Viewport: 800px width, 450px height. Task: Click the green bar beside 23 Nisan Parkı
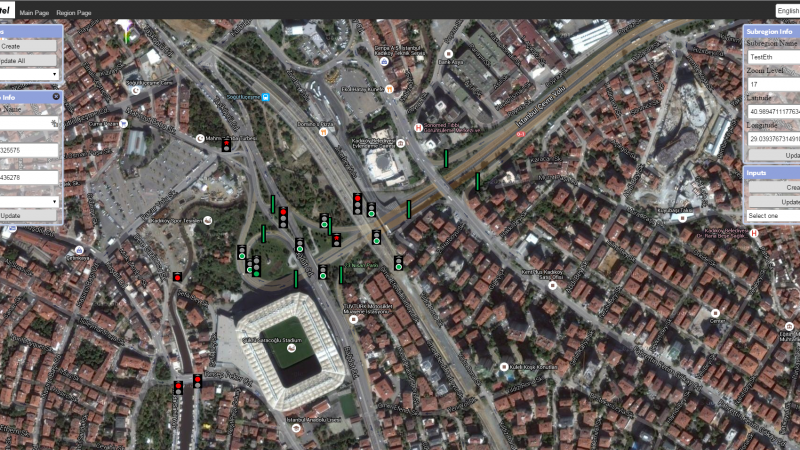341,275
